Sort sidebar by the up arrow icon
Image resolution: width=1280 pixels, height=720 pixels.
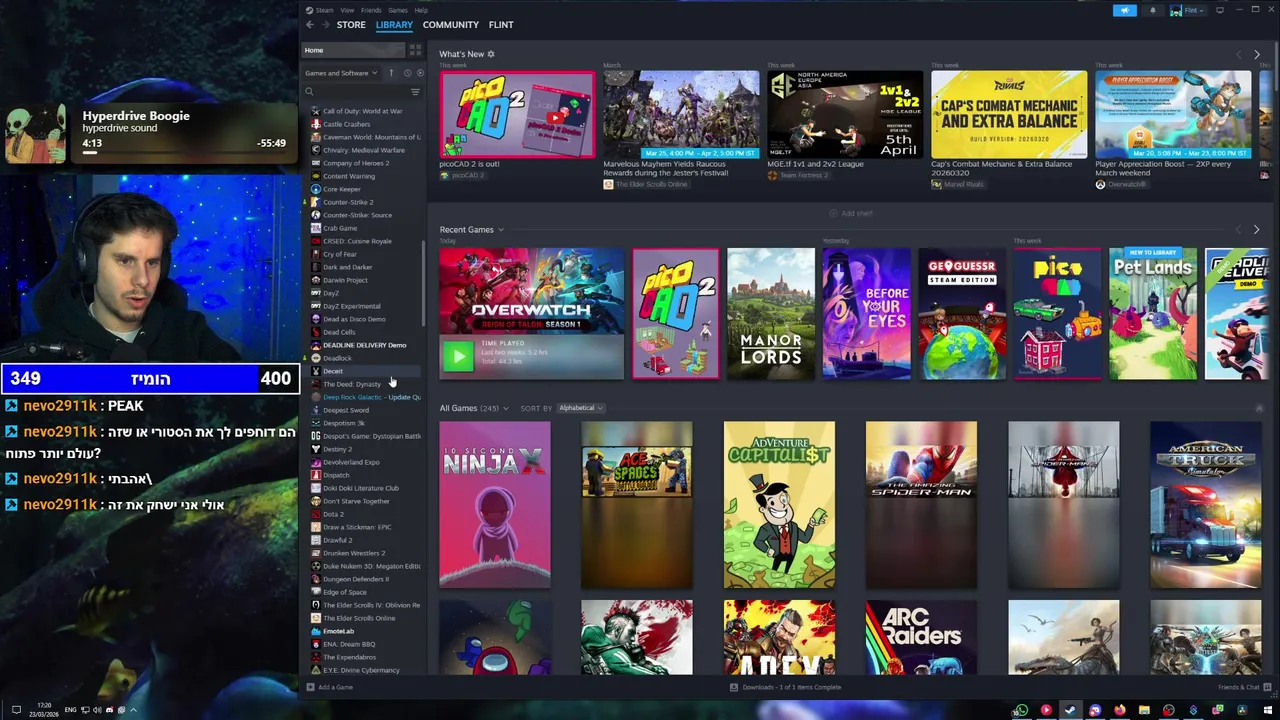point(391,73)
